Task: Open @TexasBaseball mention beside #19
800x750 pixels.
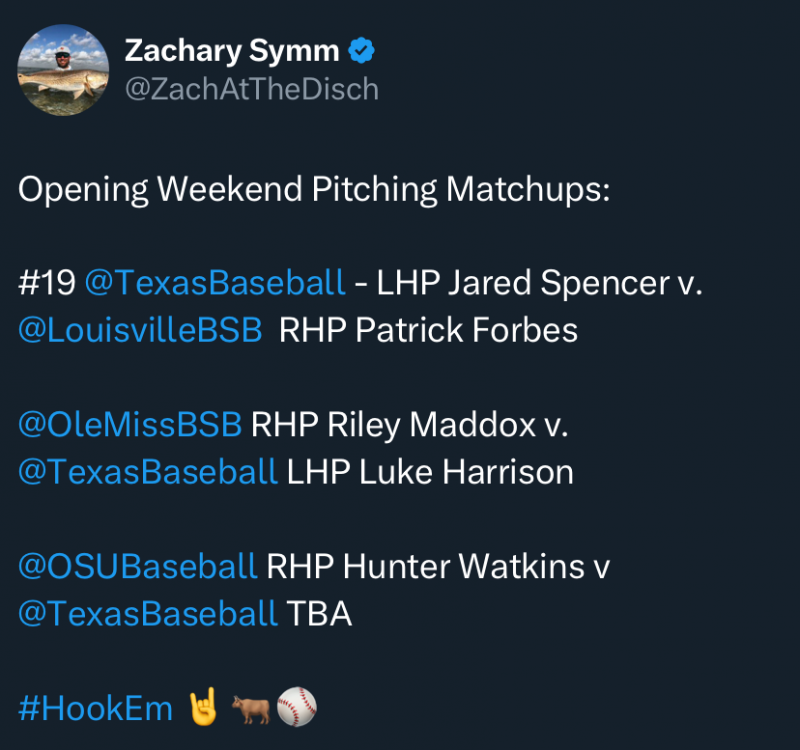Action: click(215, 283)
